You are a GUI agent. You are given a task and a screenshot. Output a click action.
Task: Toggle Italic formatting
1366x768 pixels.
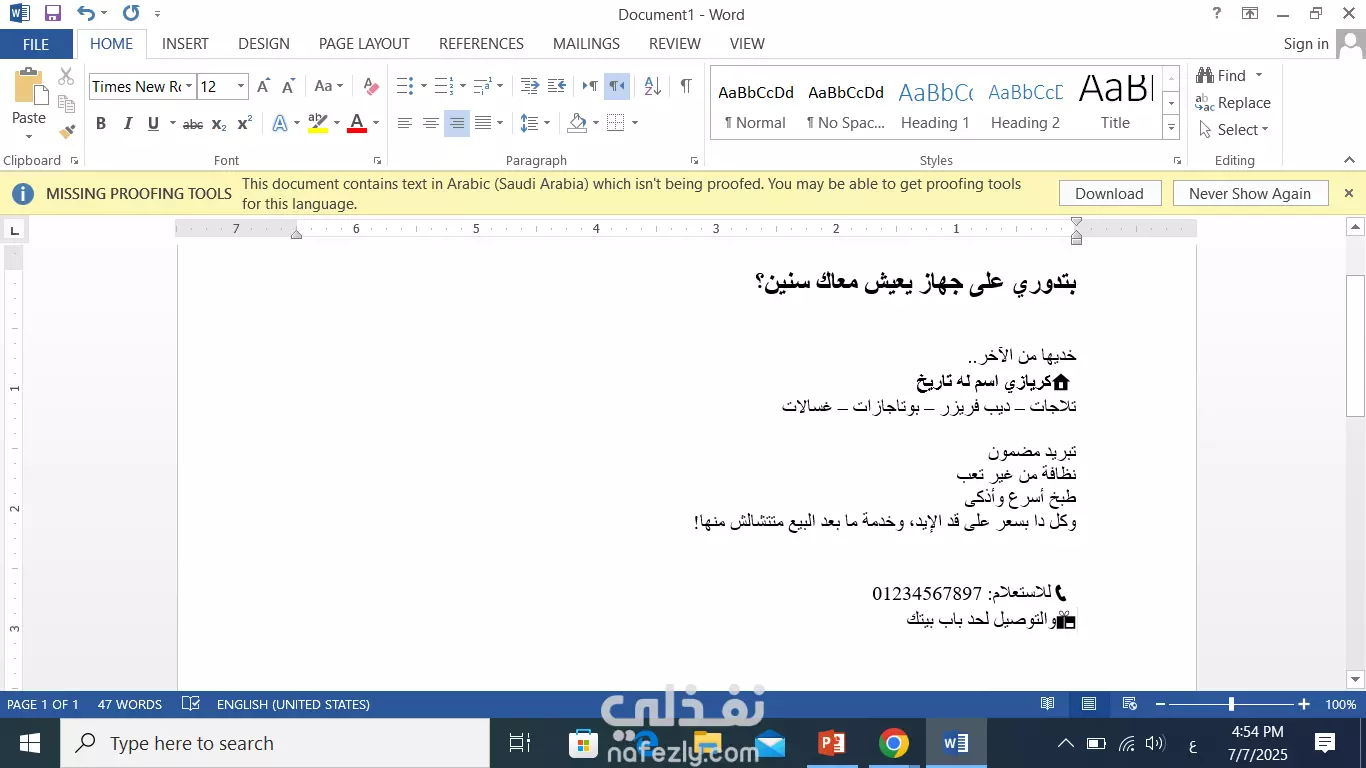coord(127,124)
